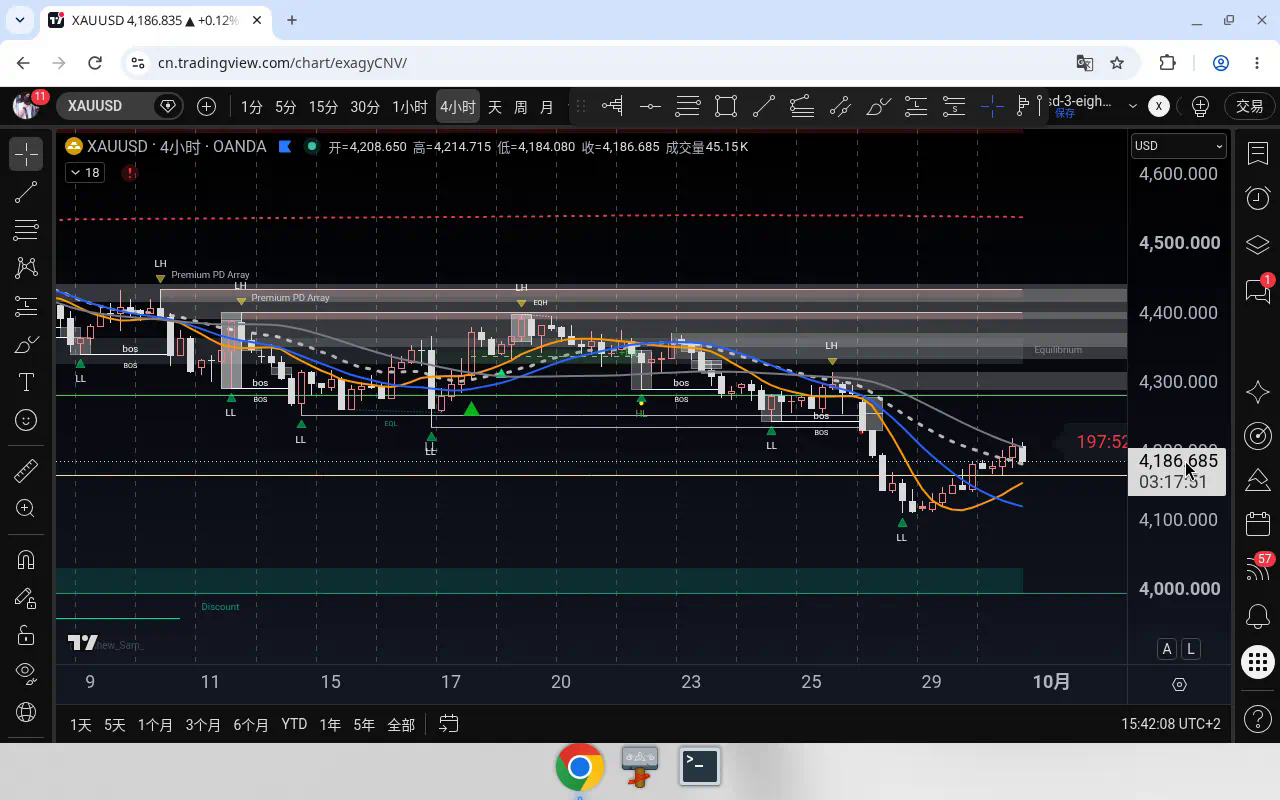Select the 4小时 timeframe
This screenshot has height=800, width=1280.
click(x=458, y=106)
